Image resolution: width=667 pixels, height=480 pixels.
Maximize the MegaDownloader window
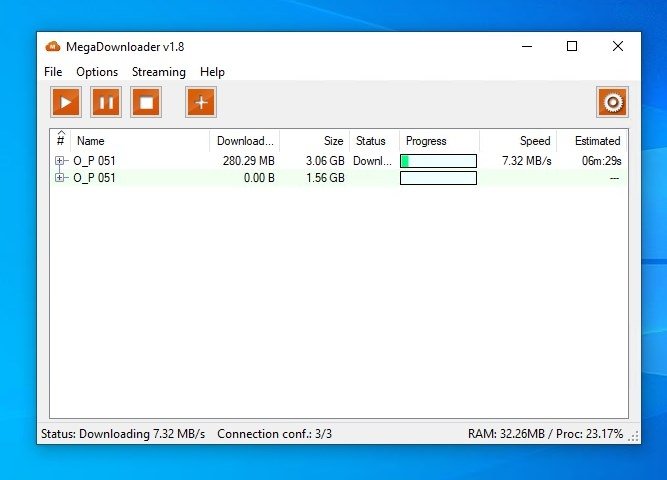click(572, 46)
